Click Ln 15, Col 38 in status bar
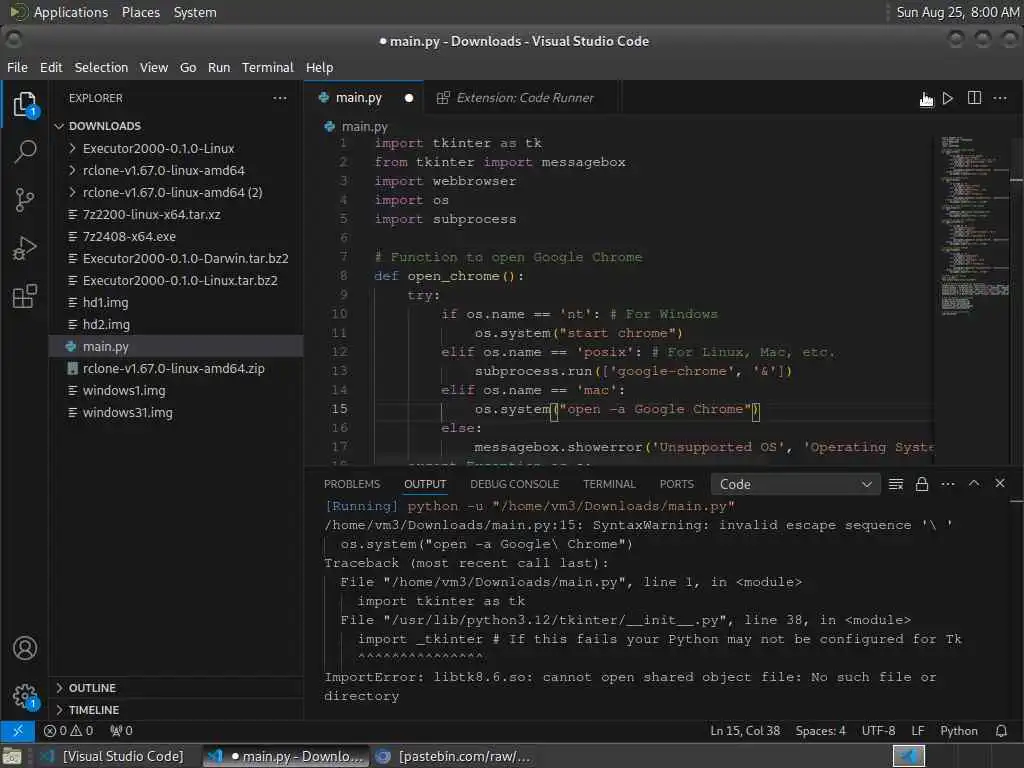The width and height of the screenshot is (1024, 768). [x=744, y=731]
